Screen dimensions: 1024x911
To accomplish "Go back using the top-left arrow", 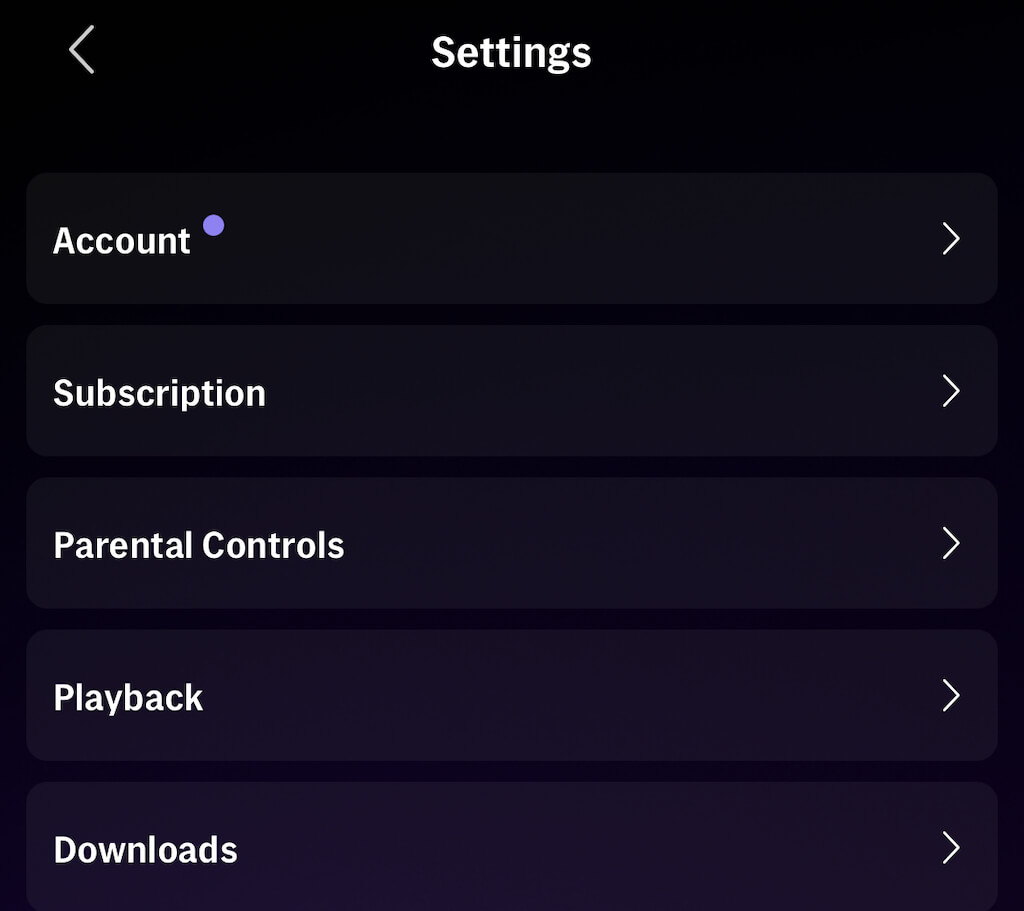I will (x=82, y=50).
